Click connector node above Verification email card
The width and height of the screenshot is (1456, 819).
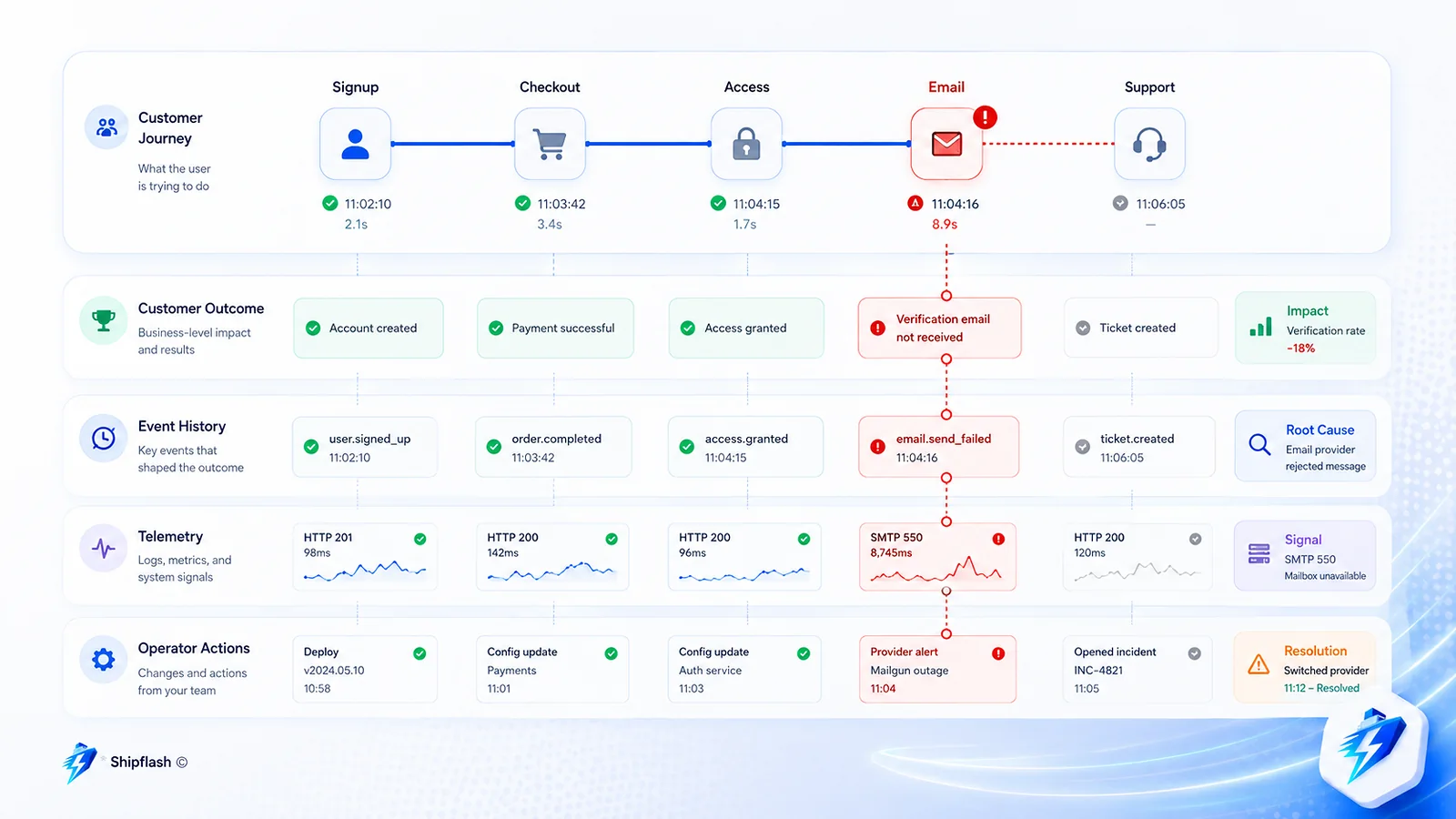pyautogui.click(x=946, y=296)
